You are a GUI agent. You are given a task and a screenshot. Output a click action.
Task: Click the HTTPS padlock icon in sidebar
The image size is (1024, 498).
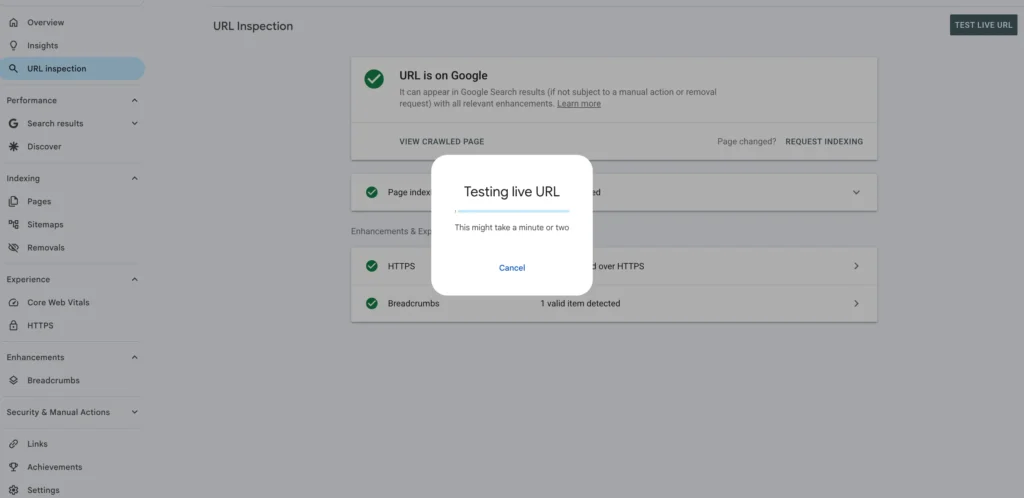[x=13, y=325]
